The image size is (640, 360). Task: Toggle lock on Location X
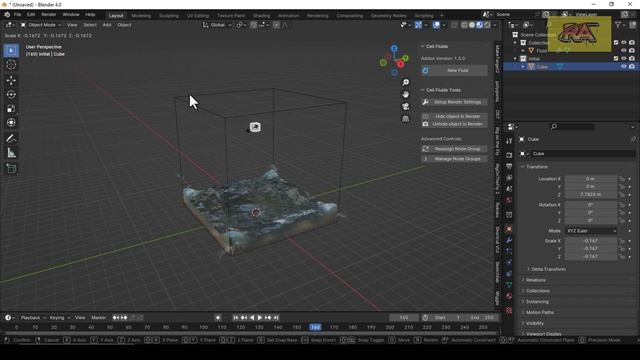coord(622,179)
